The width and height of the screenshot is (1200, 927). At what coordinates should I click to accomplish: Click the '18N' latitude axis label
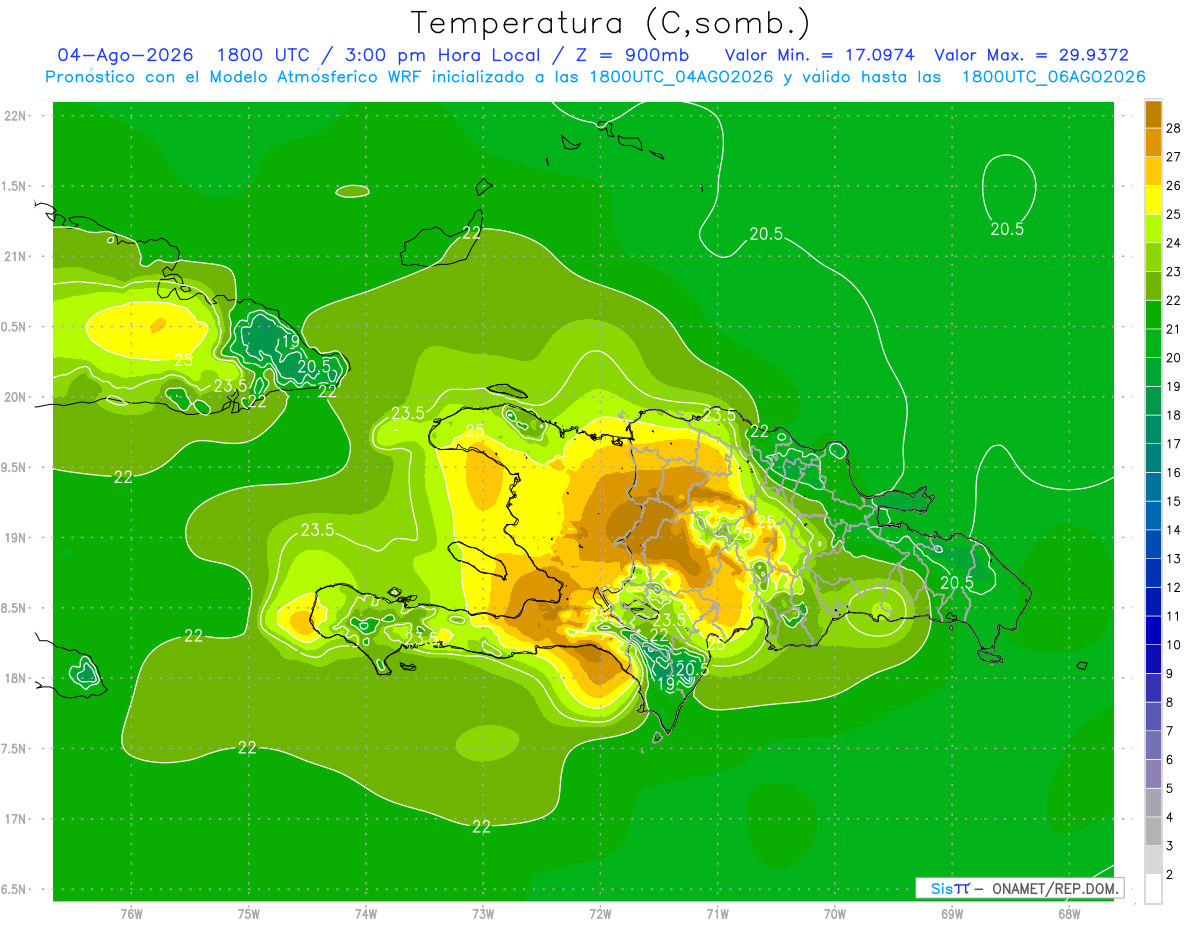click(15, 679)
